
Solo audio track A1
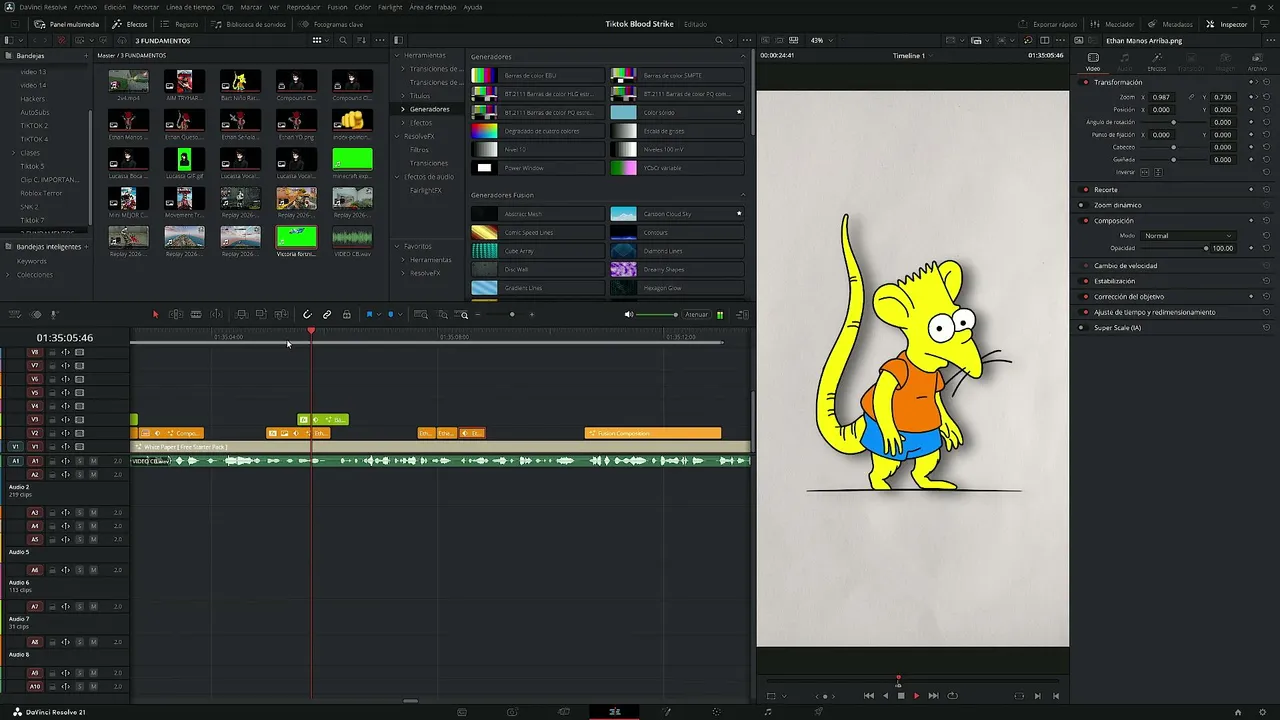coord(79,461)
